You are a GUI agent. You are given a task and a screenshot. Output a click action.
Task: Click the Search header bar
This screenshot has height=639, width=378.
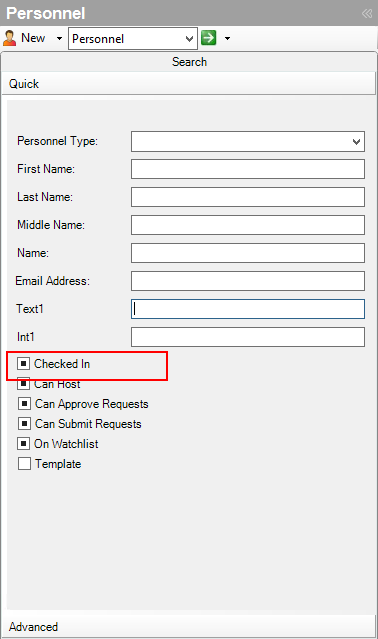coord(189,62)
